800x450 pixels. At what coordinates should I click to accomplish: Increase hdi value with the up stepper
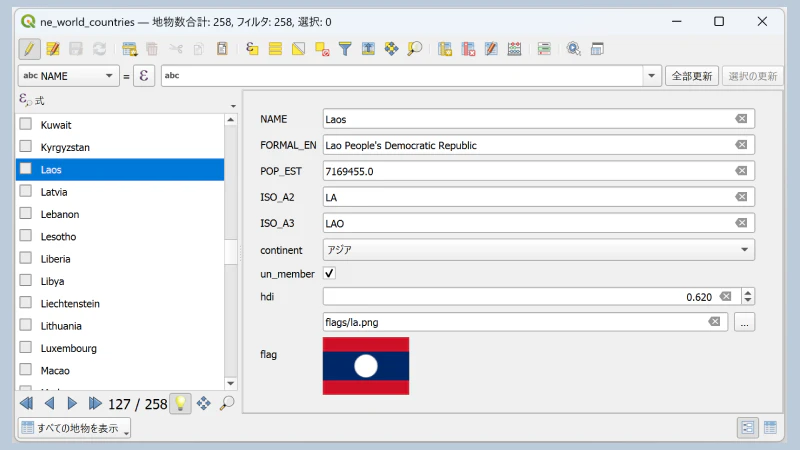(747, 292)
